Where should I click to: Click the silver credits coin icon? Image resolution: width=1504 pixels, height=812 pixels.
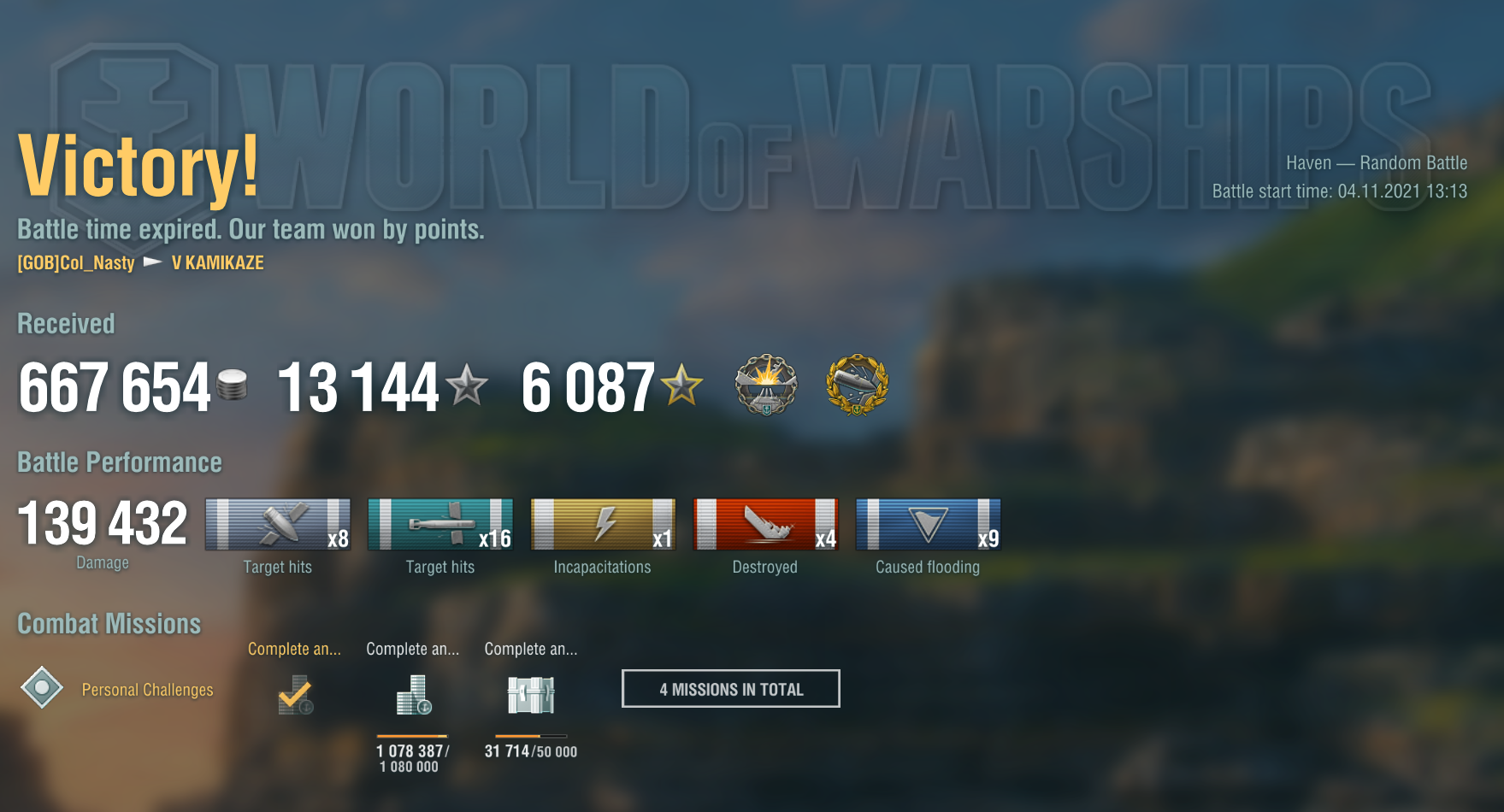coord(232,385)
